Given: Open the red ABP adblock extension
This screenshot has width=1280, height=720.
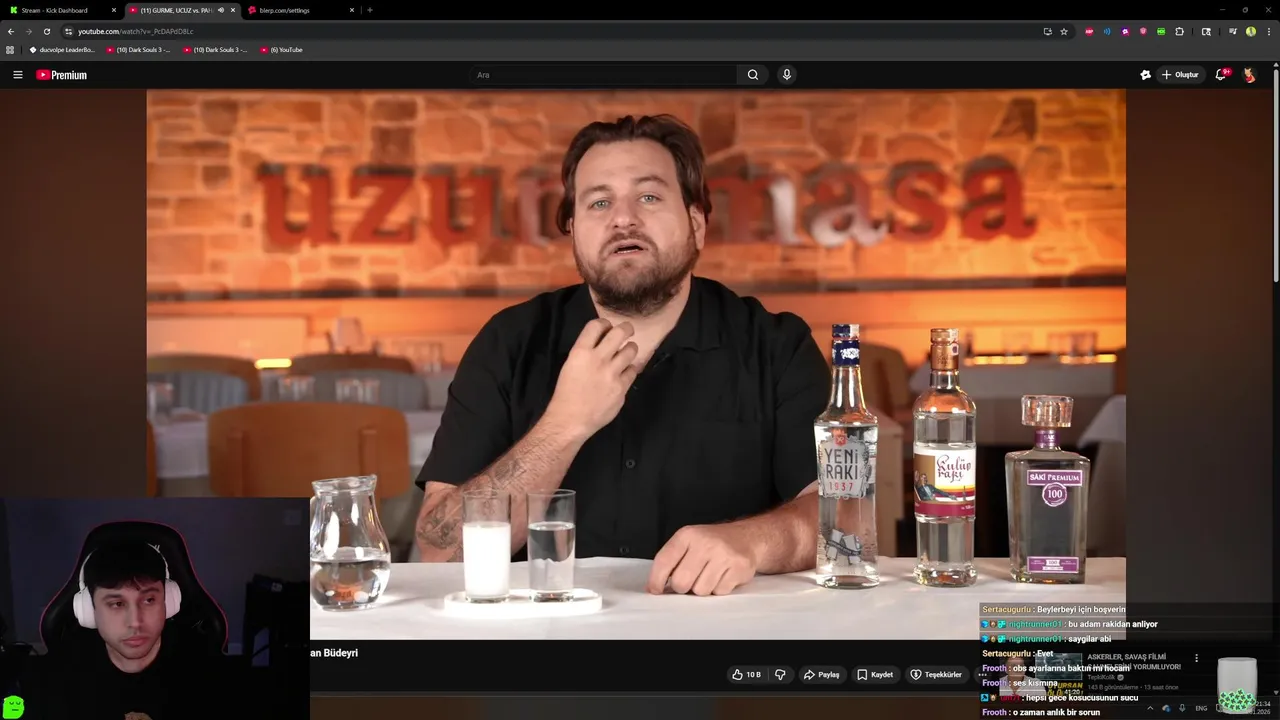Looking at the screenshot, I should tap(1089, 31).
